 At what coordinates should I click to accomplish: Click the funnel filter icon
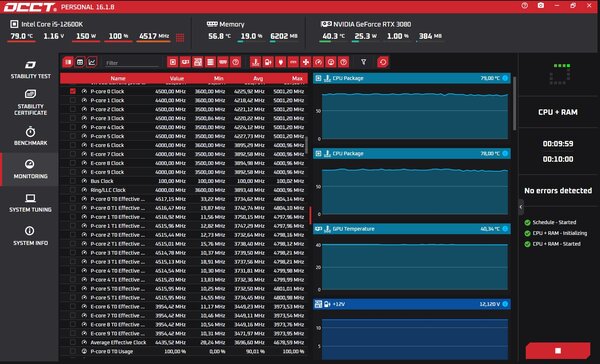(364, 62)
